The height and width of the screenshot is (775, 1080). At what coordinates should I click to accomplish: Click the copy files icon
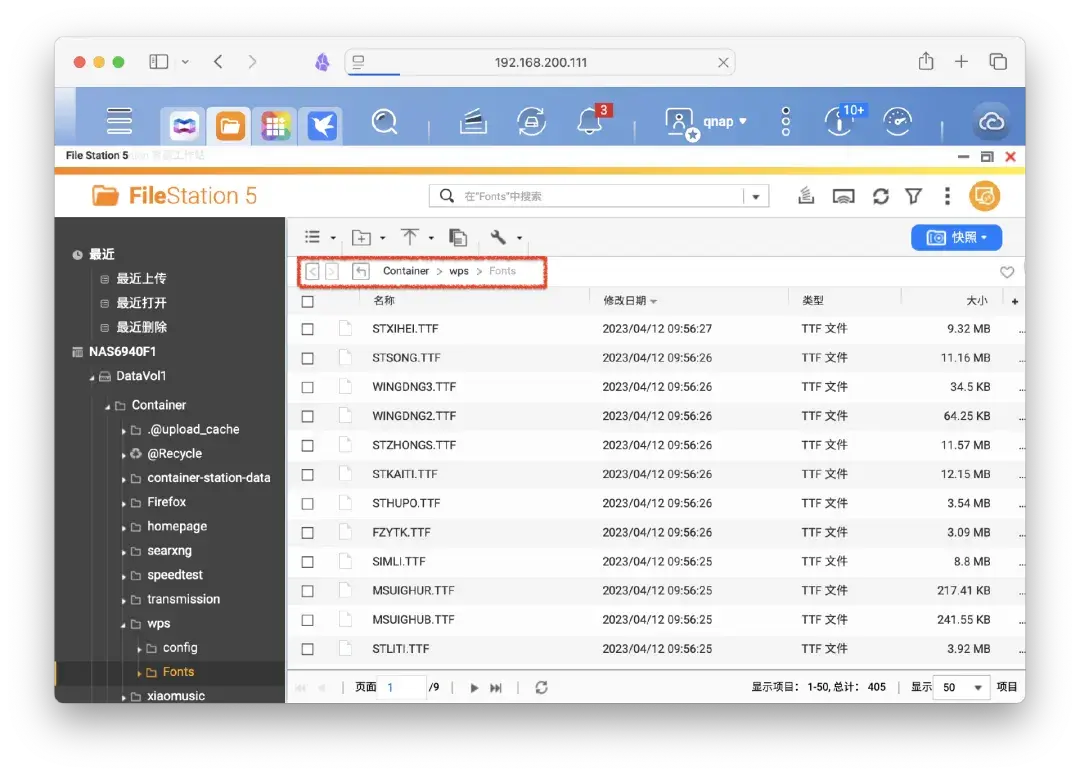click(x=458, y=237)
